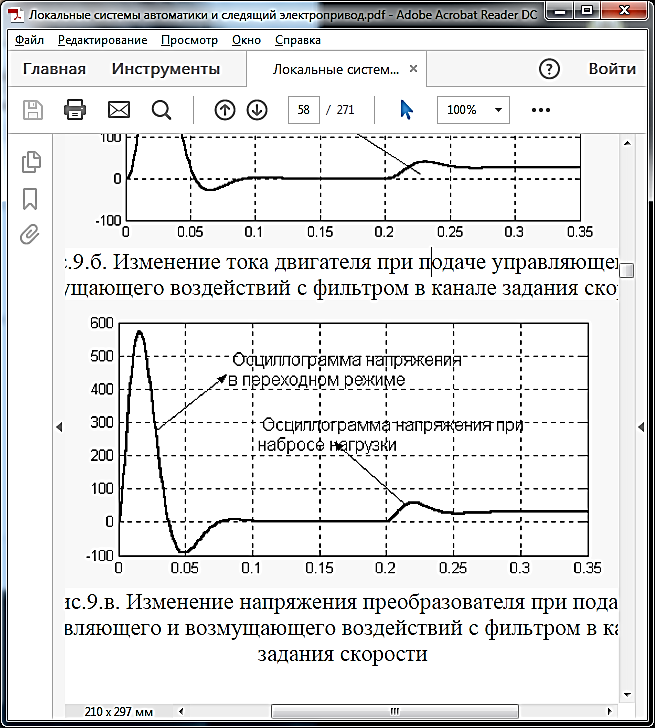Screen dimensions: 655x728
Task: Click the 100% zoom value field
Action: pyautogui.click(x=462, y=110)
